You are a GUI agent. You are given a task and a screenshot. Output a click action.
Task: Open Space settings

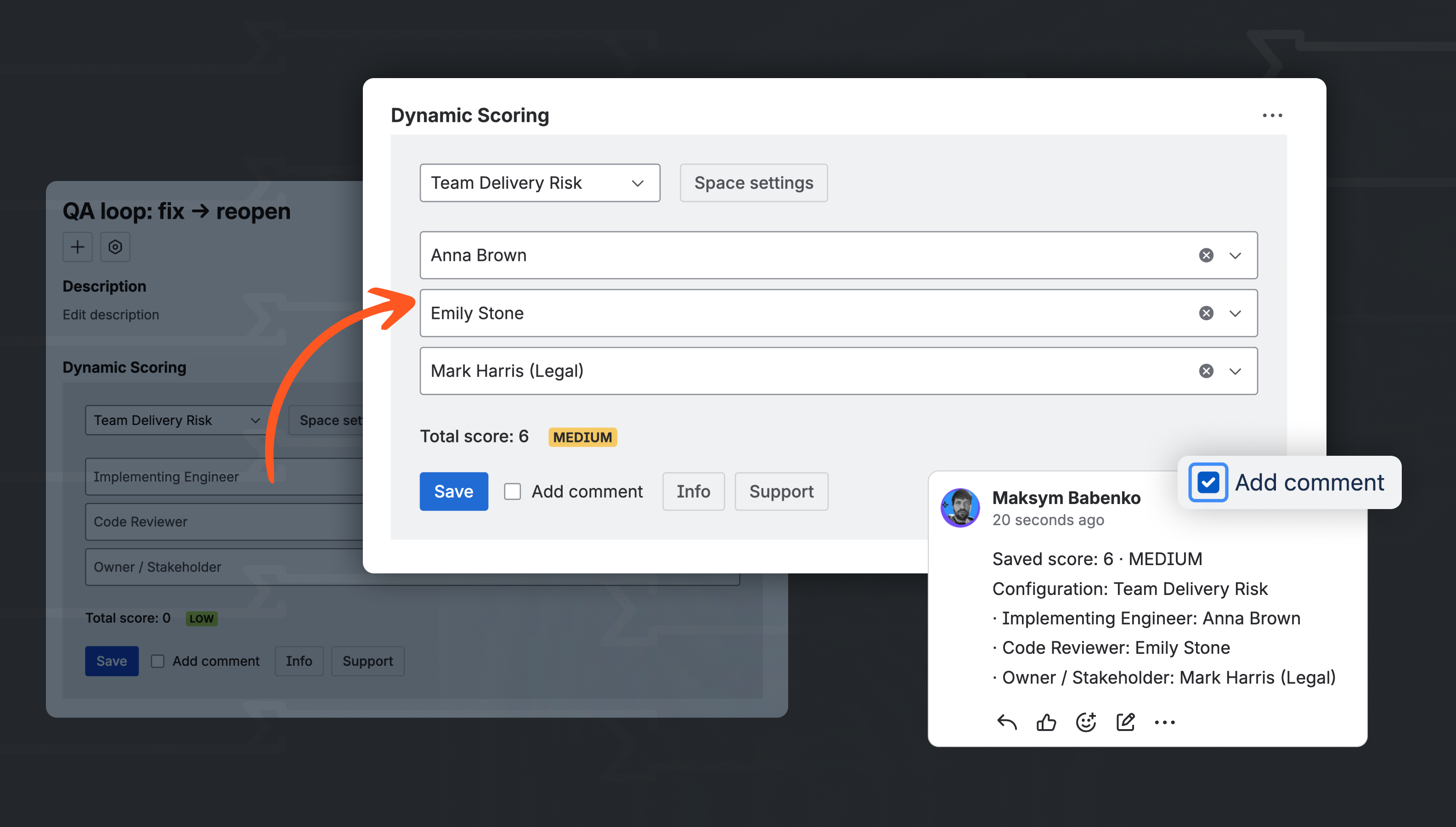[753, 182]
